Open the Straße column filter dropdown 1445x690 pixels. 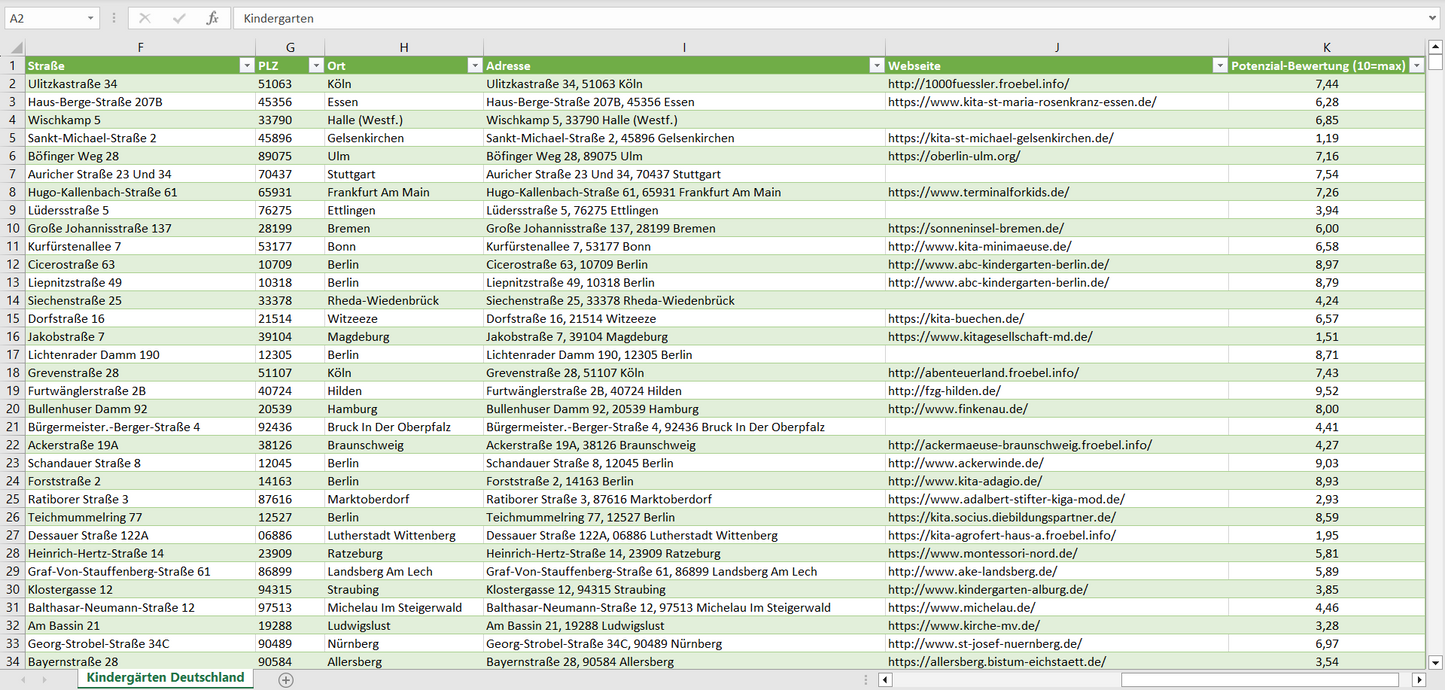pos(246,65)
